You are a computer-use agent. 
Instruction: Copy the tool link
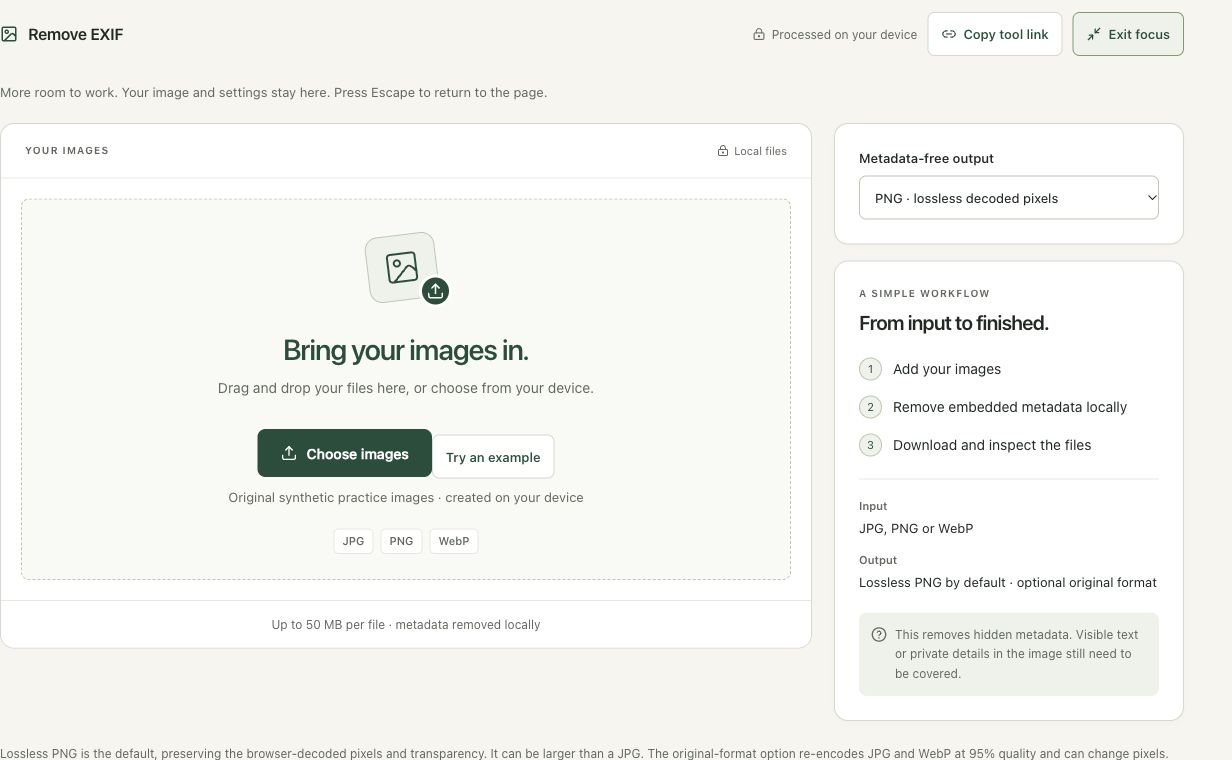click(995, 34)
